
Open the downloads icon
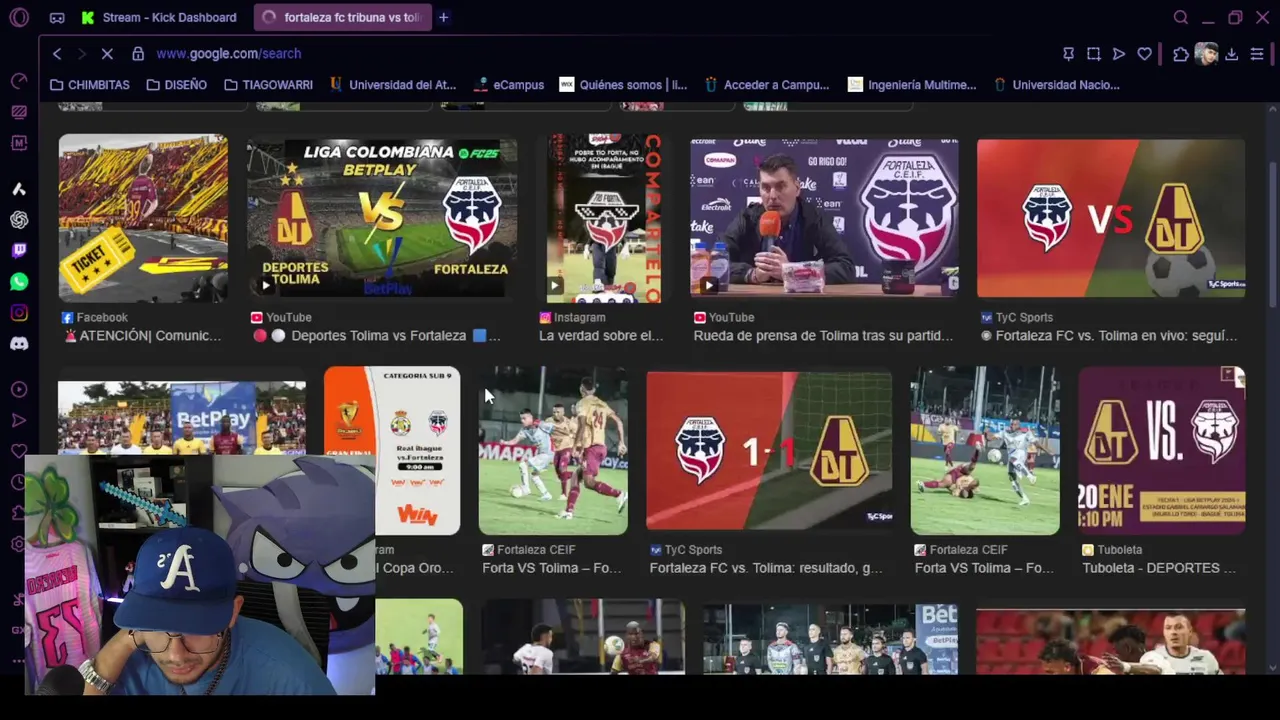point(1232,54)
